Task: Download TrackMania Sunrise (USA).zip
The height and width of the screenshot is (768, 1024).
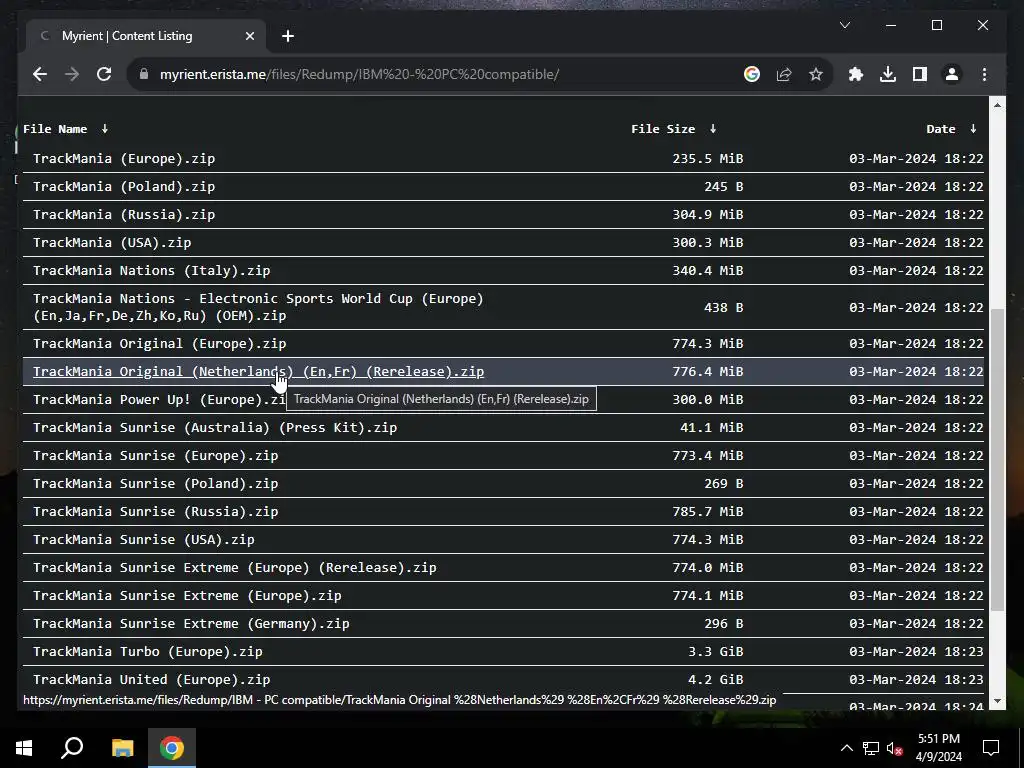Action: point(144,540)
